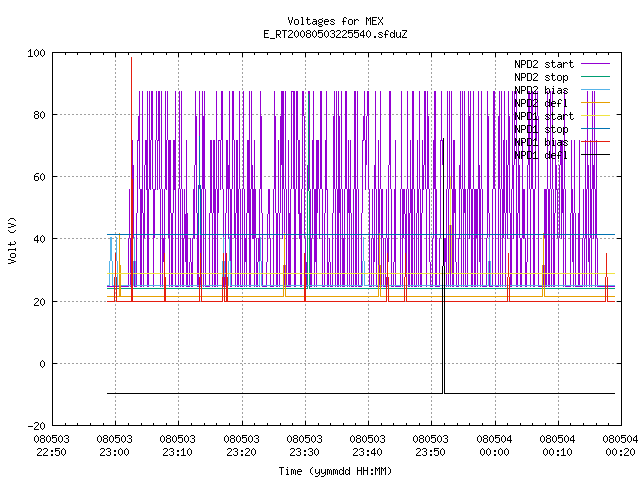The height and width of the screenshot is (480, 640).
Task: Click the blue line sample for NPD1 stop
Action: click(596, 129)
